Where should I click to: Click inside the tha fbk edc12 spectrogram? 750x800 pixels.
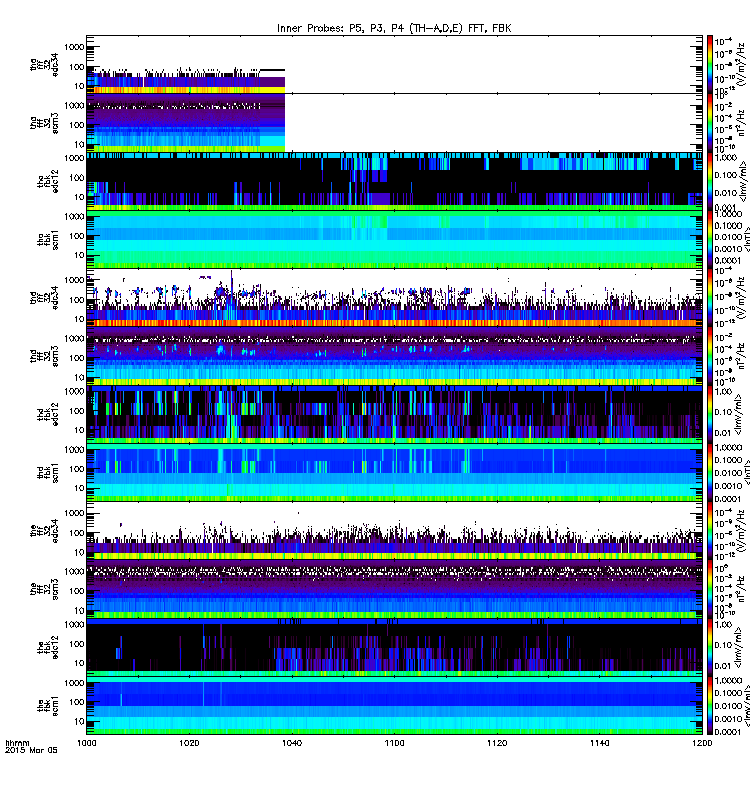pyautogui.click(x=394, y=181)
